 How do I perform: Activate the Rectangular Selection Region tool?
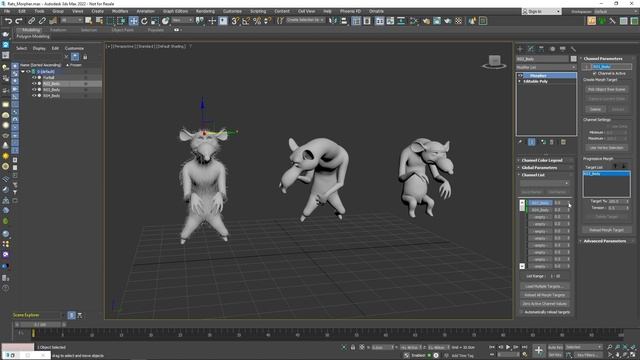[x=111, y=21]
